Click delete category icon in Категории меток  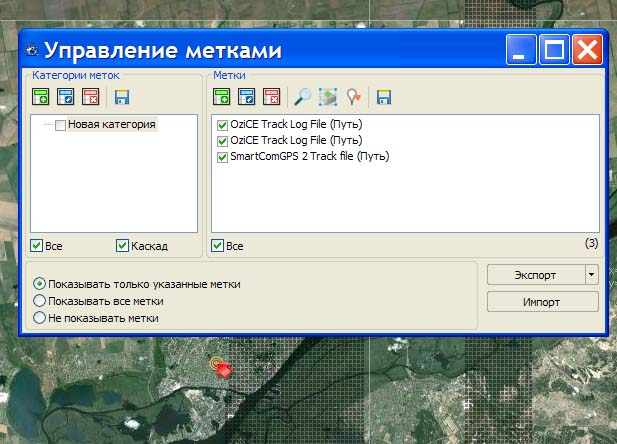click(91, 97)
